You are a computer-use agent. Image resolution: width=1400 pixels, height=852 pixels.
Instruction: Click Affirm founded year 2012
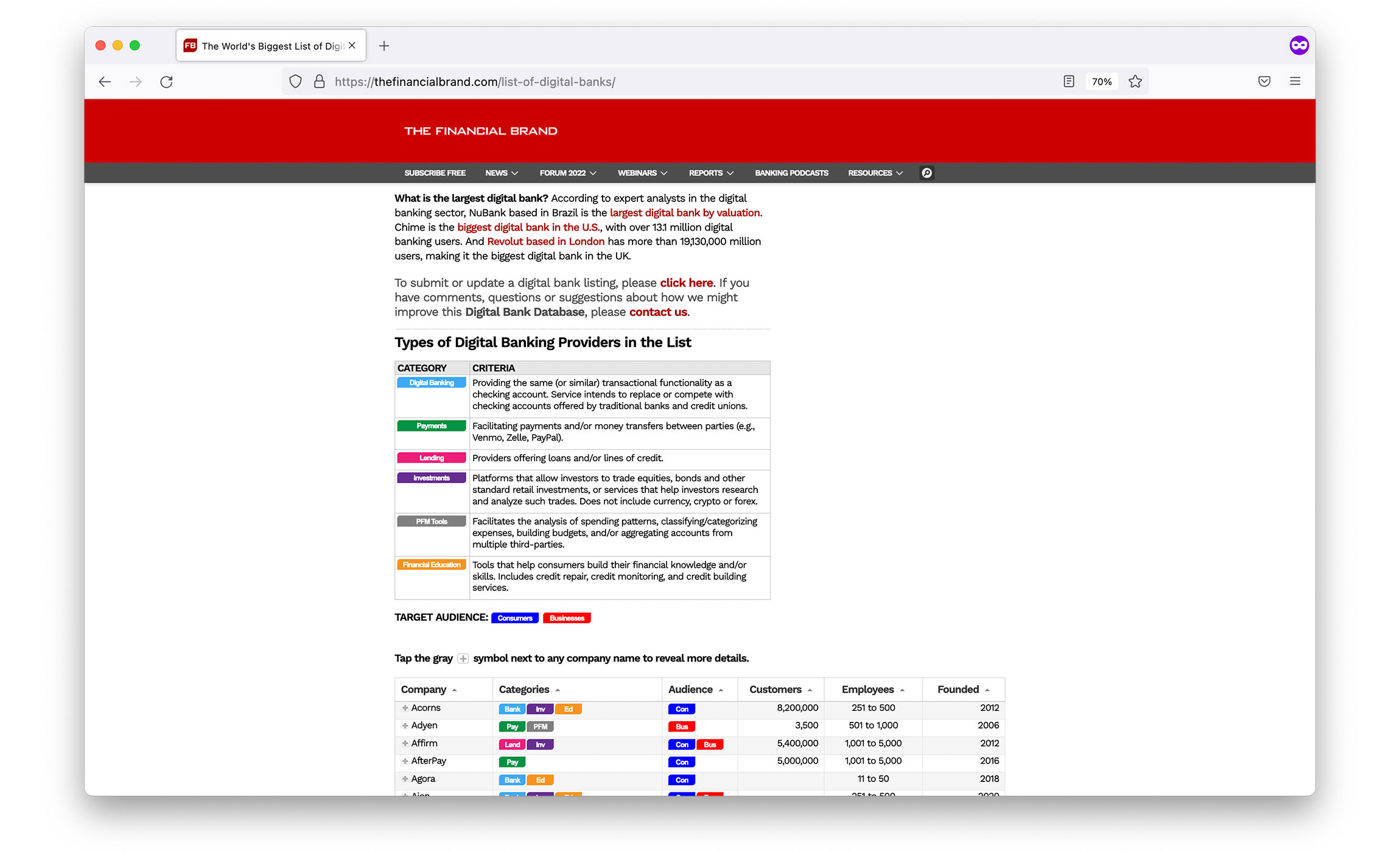click(990, 743)
